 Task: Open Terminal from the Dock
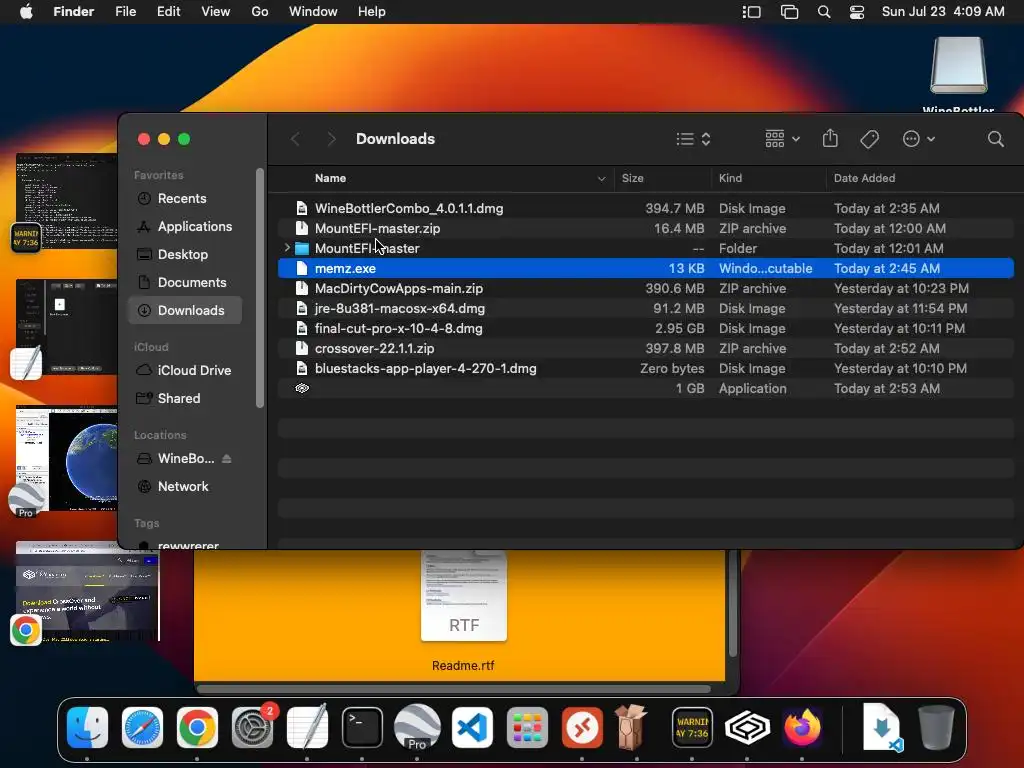[362, 728]
